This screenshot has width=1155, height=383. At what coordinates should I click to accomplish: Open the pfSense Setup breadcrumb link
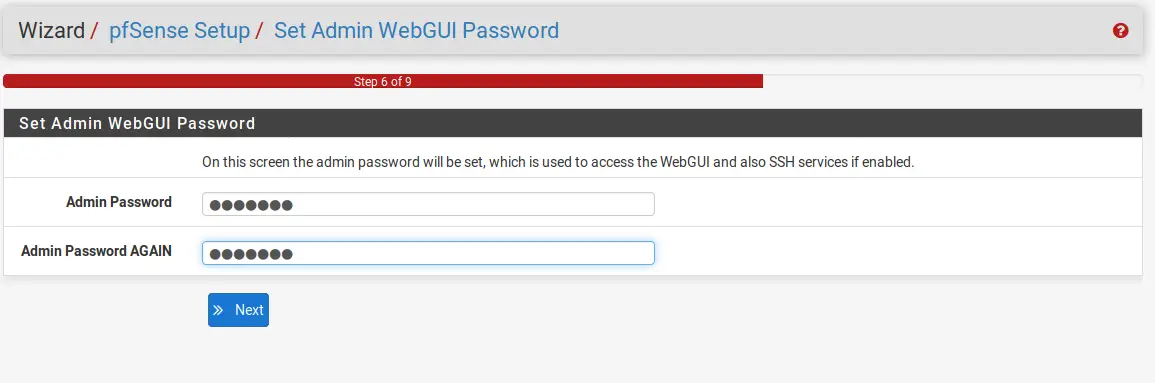pyautogui.click(x=179, y=30)
